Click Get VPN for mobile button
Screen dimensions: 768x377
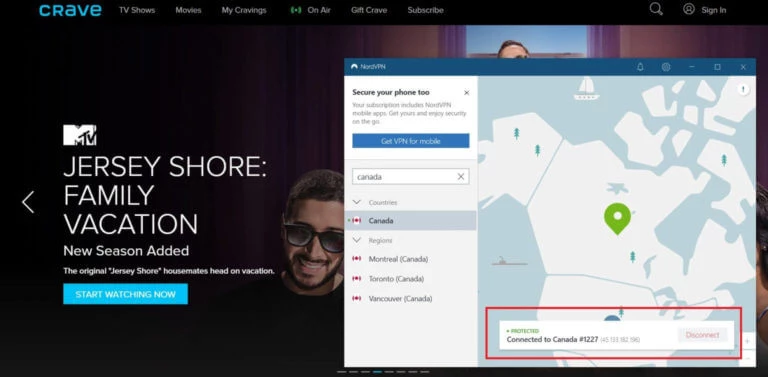[x=410, y=141]
